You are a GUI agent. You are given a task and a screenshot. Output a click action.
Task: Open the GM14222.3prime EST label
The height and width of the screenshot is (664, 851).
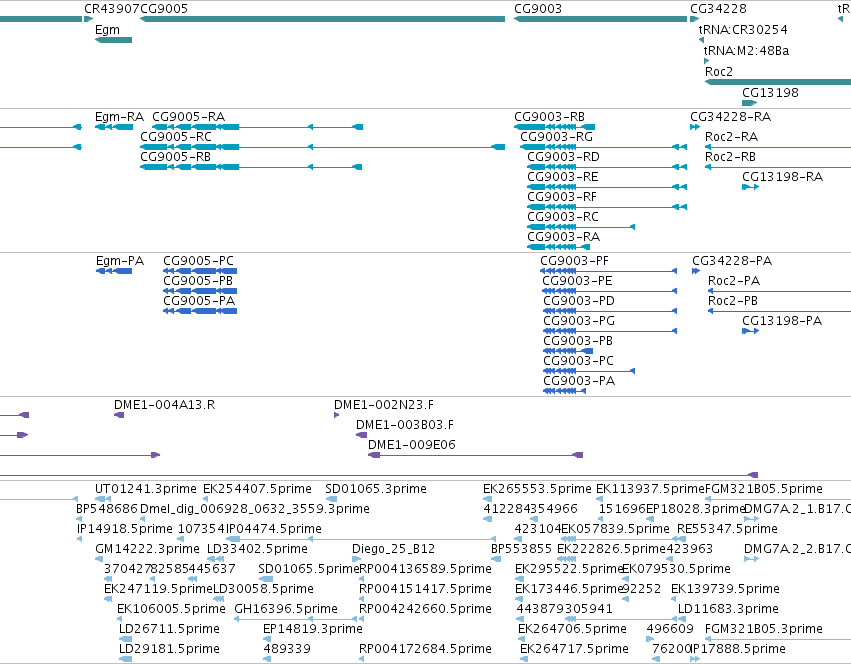[x=147, y=549]
